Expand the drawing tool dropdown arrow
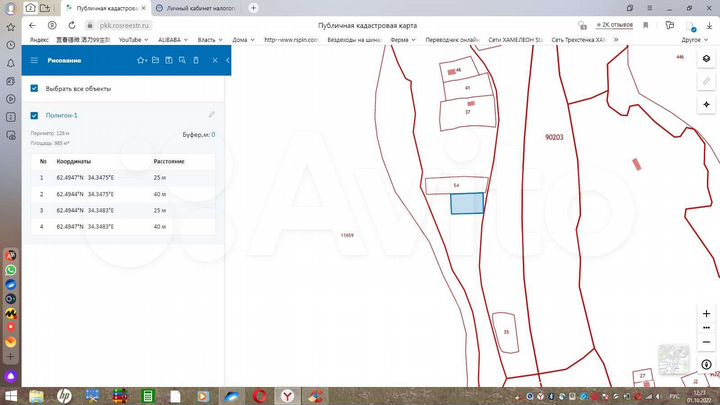This screenshot has height=405, width=720. 146,61
